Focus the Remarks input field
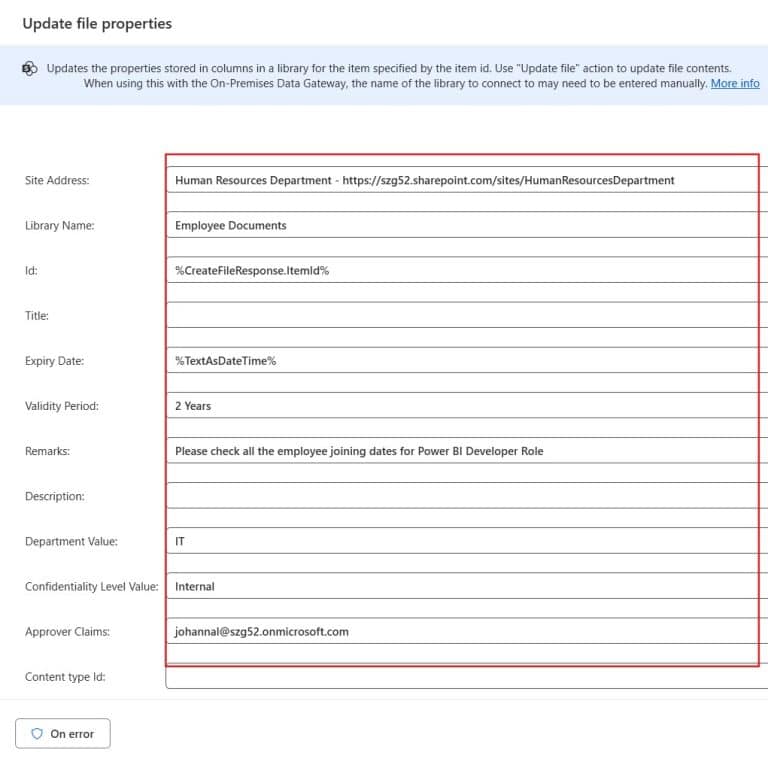This screenshot has height=765, width=768. click(467, 451)
